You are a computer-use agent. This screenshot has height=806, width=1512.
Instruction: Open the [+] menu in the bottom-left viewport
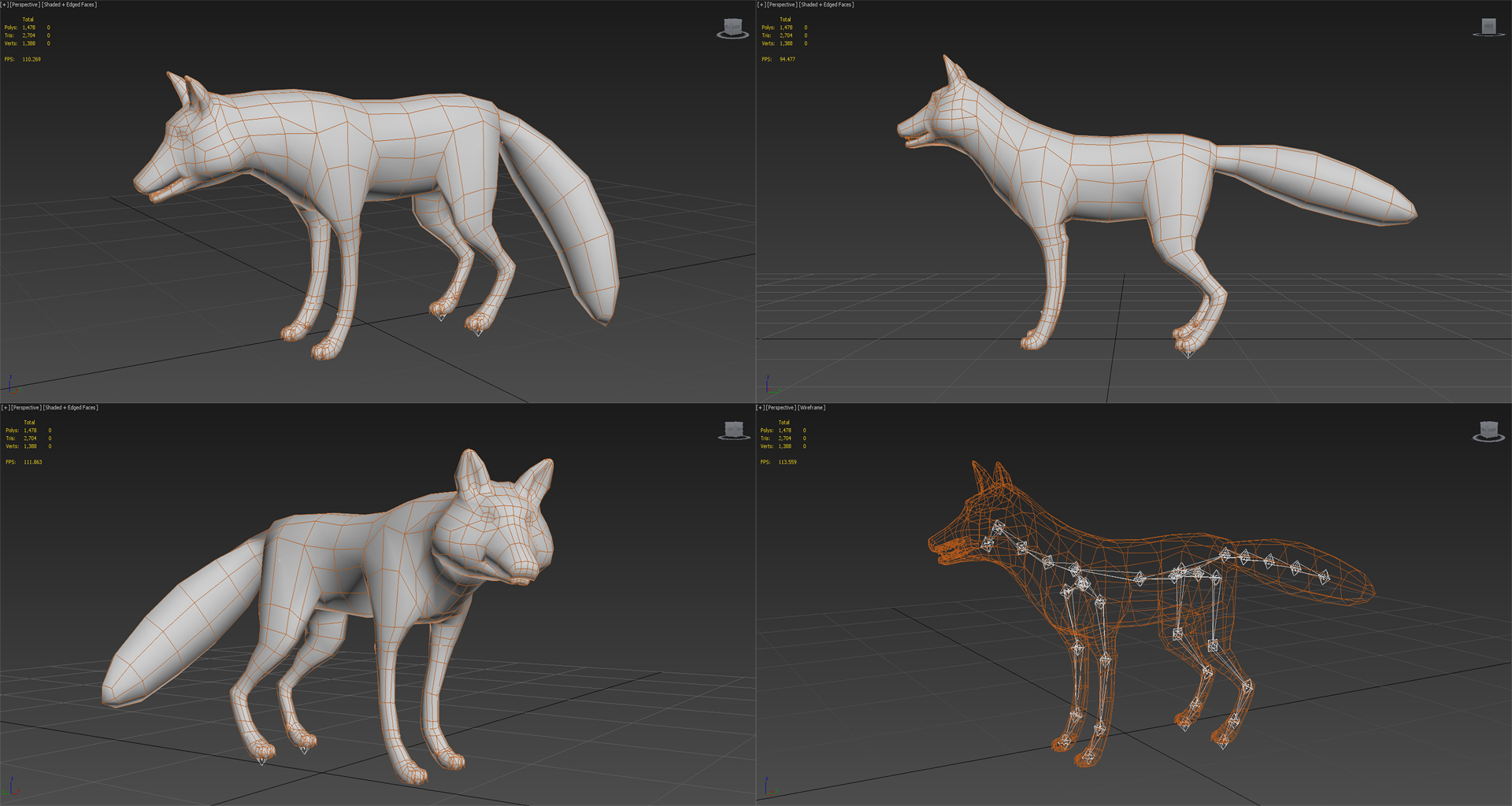(x=5, y=407)
